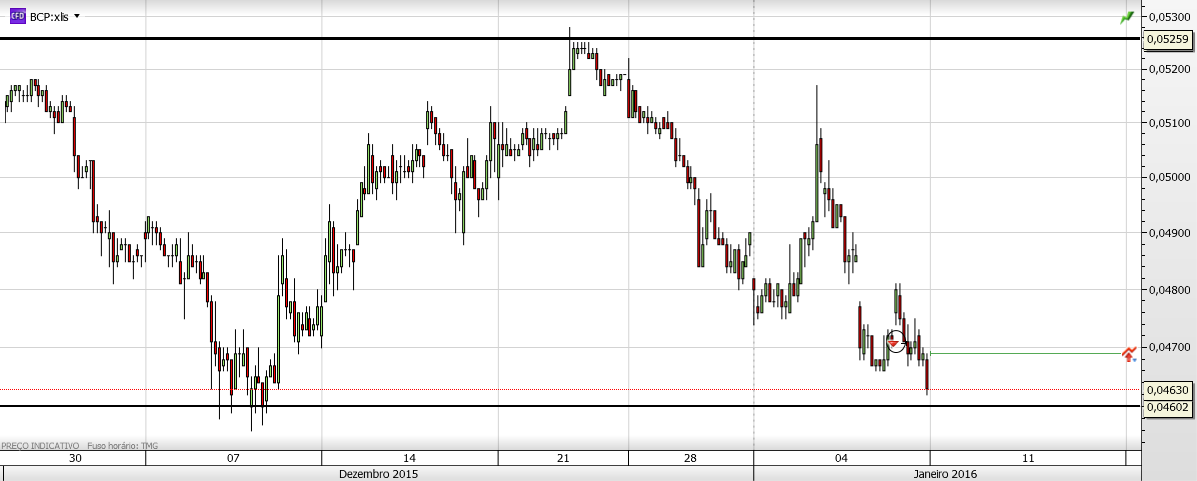Click the green arrow icon at top right
1197x481 pixels.
1127,17
